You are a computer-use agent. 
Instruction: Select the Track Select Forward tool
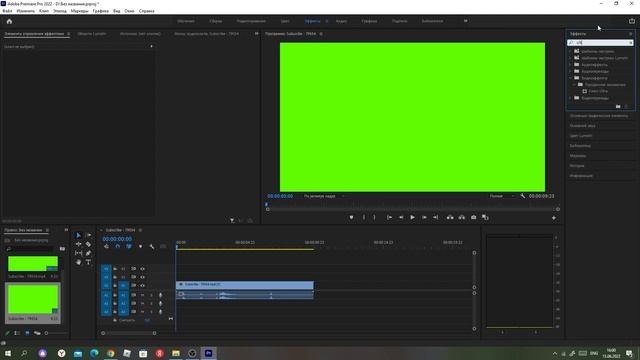(89, 236)
